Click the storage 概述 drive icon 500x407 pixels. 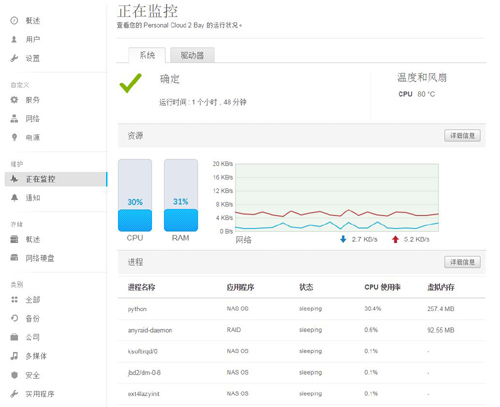coord(14,239)
